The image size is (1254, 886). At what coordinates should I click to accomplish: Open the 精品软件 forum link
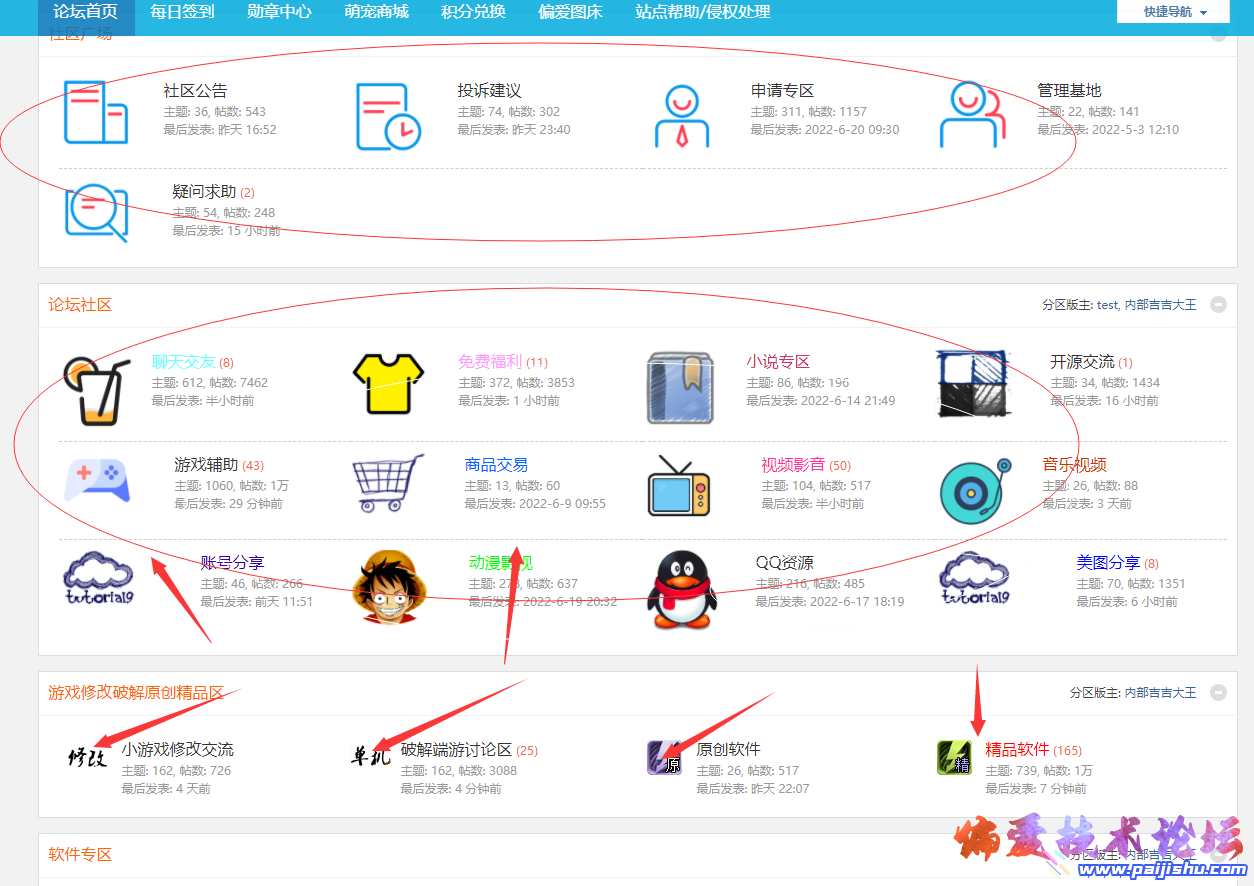(1017, 749)
